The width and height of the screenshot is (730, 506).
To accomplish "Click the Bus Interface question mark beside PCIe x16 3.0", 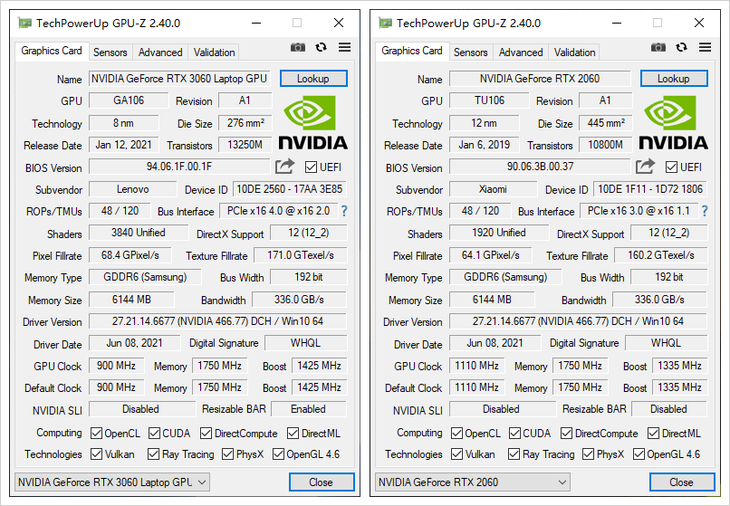I will point(704,211).
